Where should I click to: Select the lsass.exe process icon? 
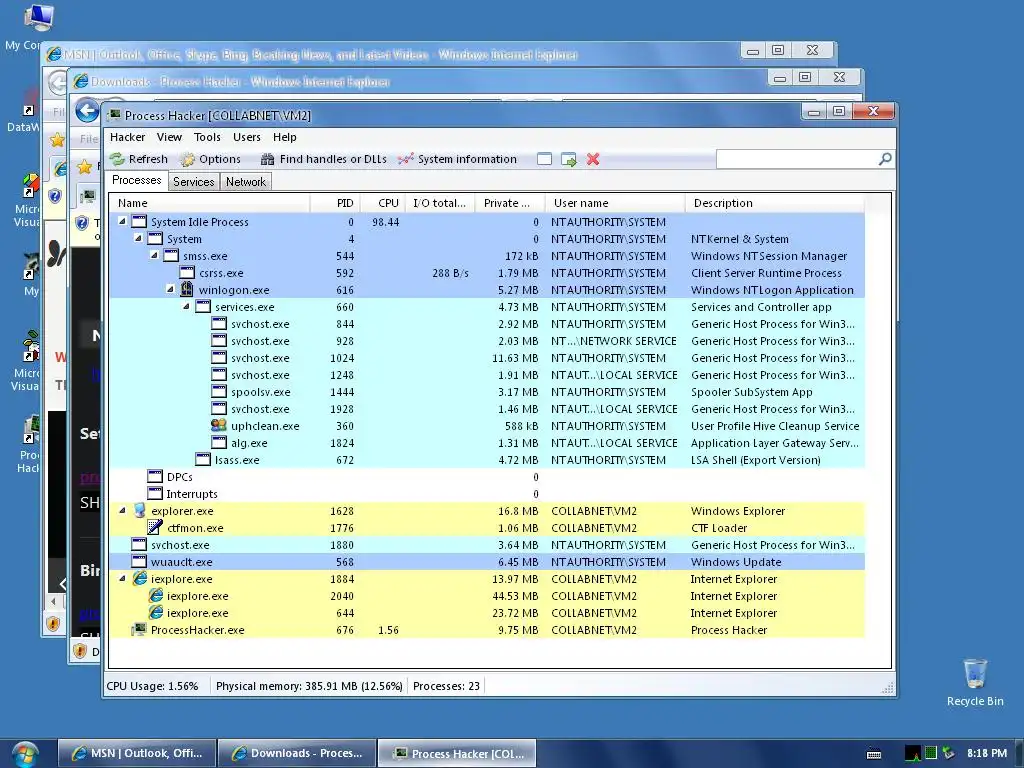tap(203, 459)
